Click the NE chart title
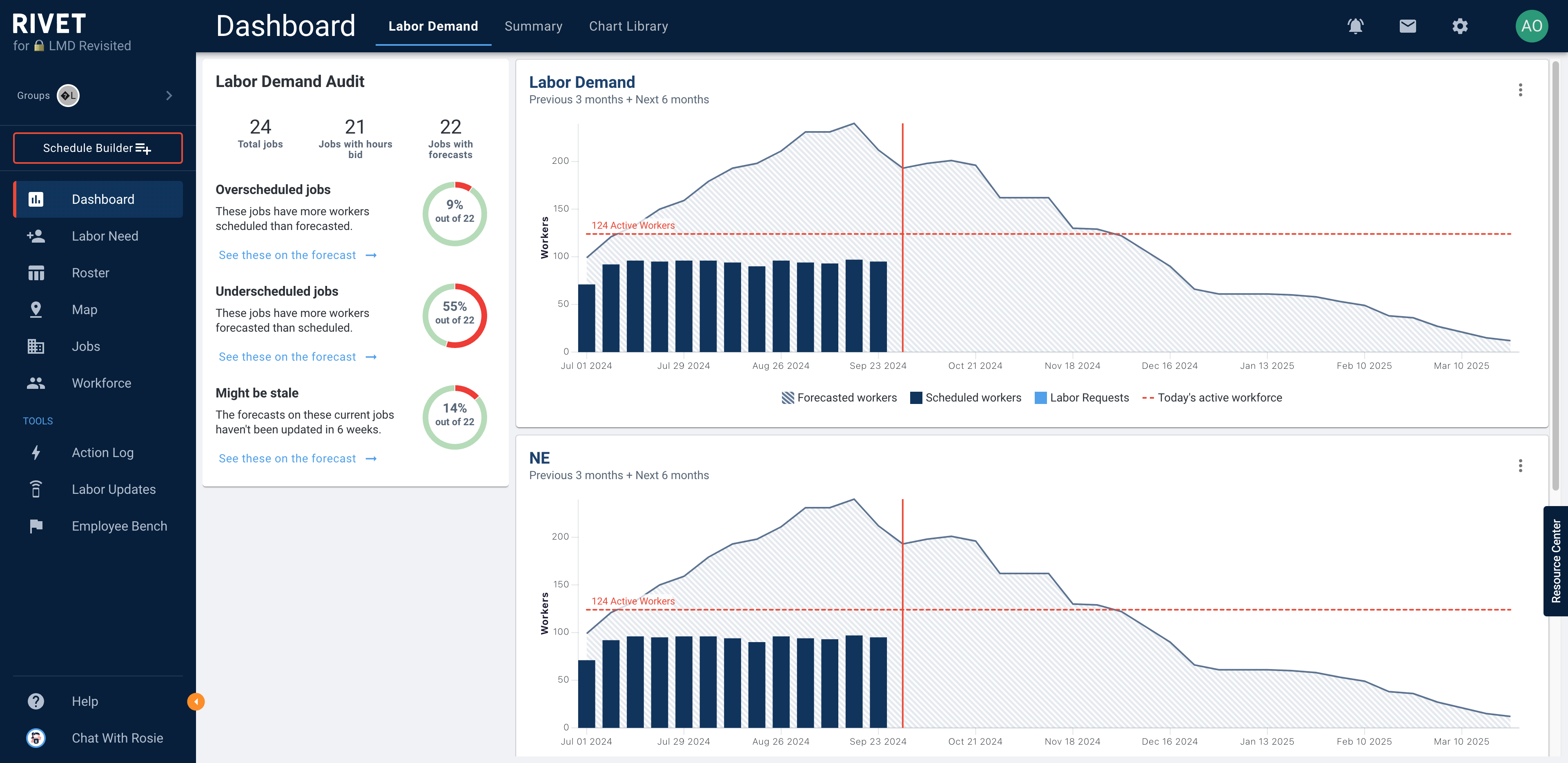Image resolution: width=1568 pixels, height=763 pixels. tap(539, 458)
